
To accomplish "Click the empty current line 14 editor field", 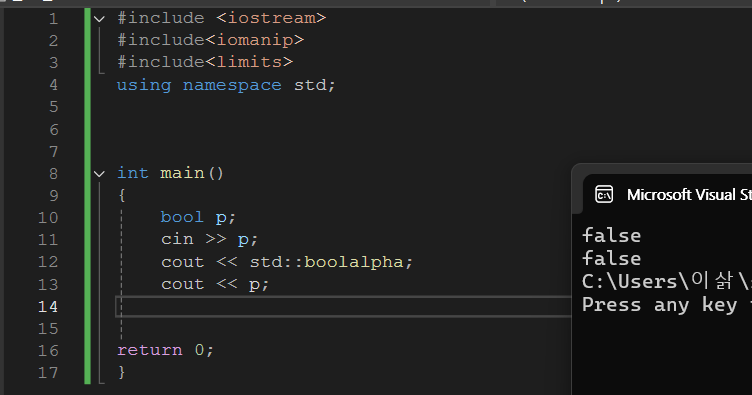I will (343, 307).
